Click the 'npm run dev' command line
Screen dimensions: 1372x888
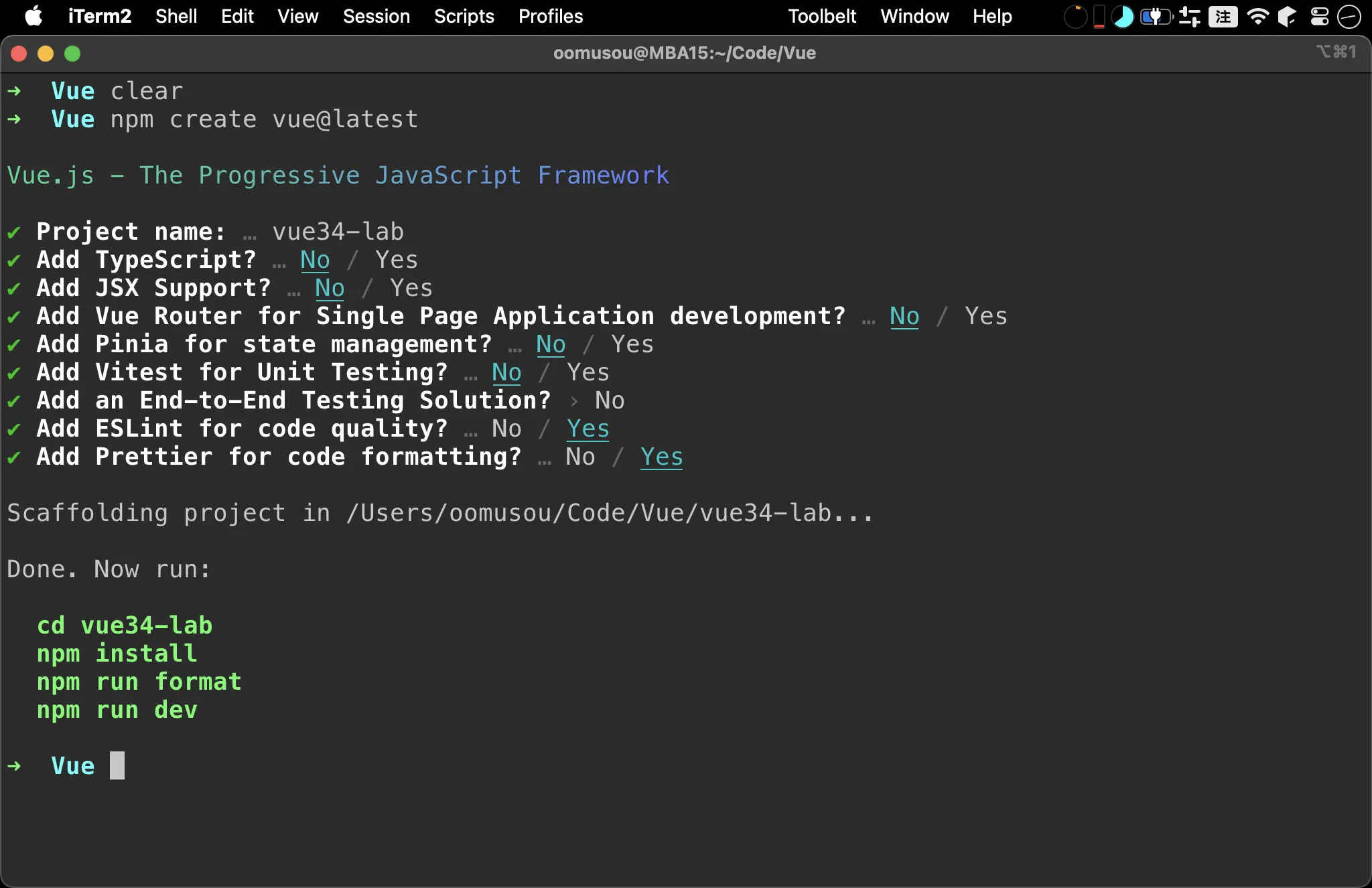pos(117,710)
